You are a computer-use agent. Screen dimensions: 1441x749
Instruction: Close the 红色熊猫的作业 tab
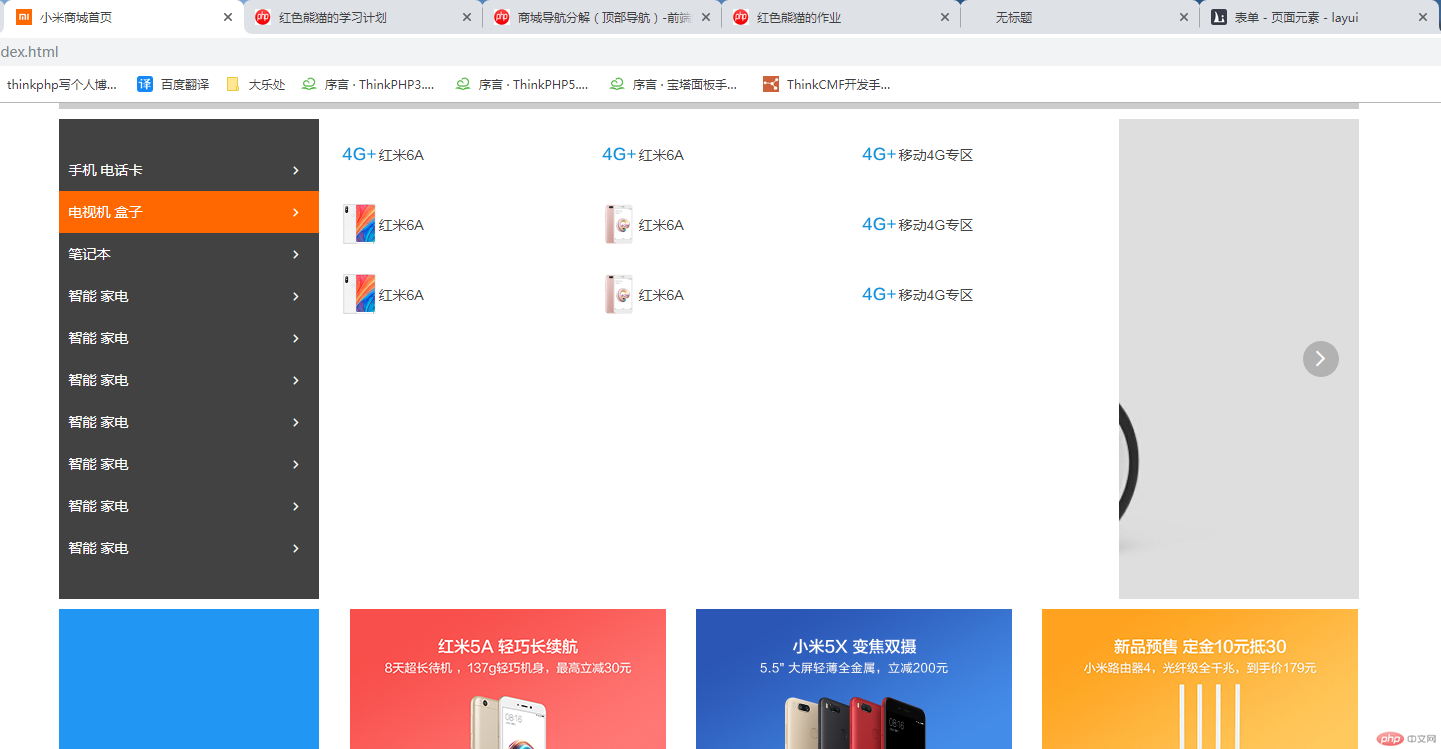coord(945,18)
